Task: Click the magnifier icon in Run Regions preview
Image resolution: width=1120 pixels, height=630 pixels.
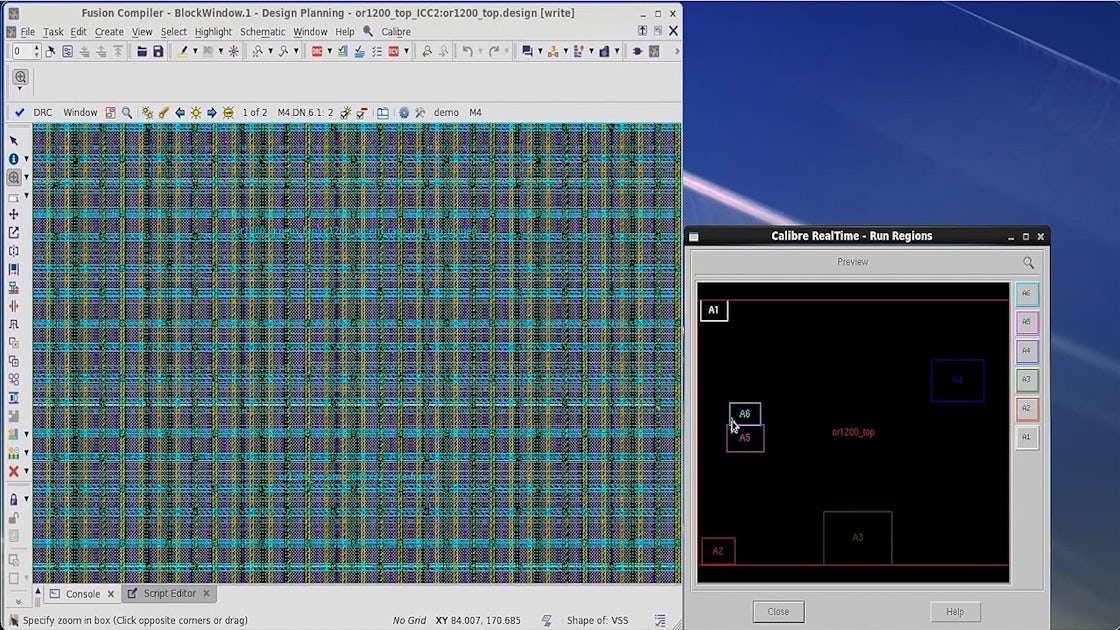Action: 1028,263
